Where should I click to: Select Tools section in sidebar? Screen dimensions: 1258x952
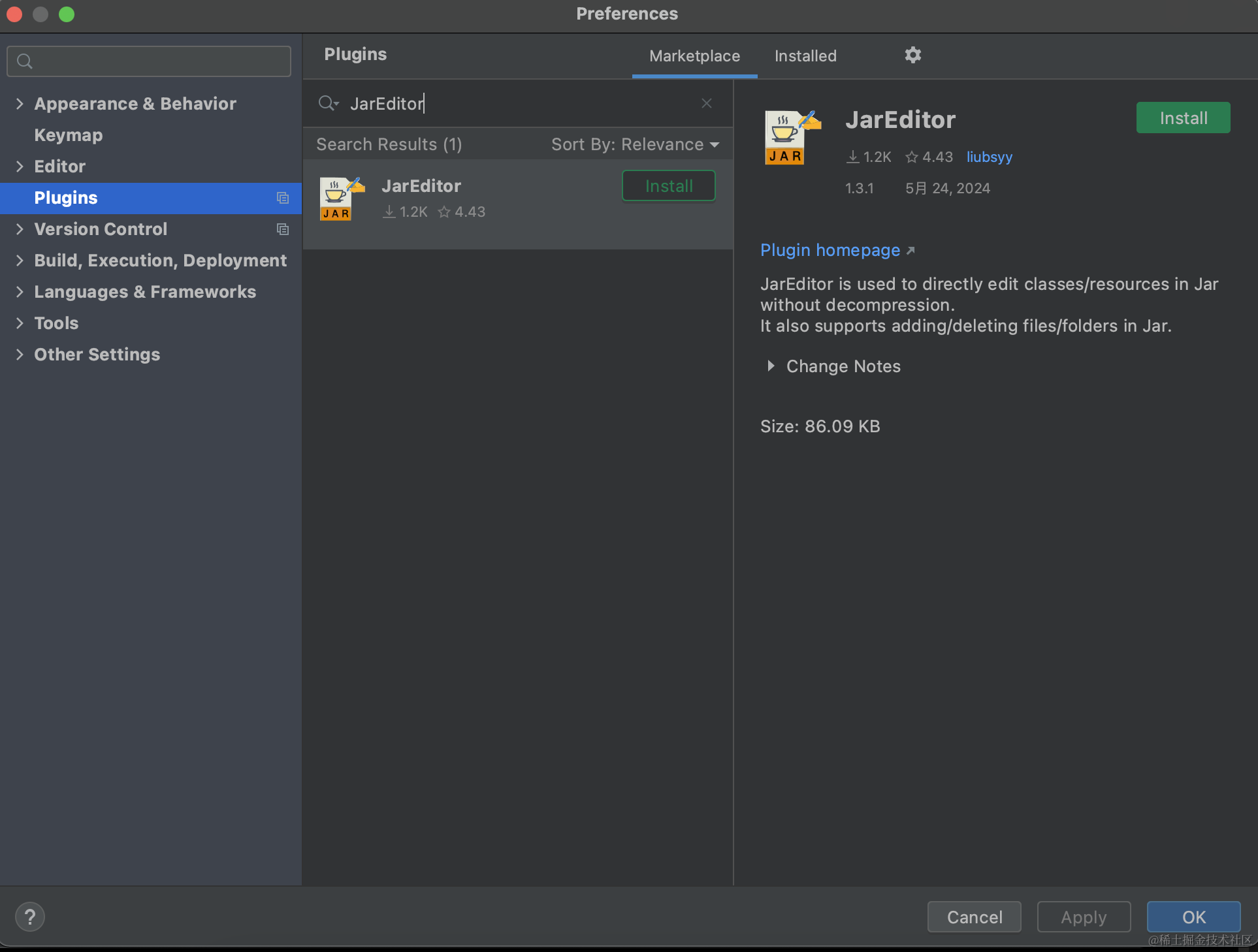point(58,323)
